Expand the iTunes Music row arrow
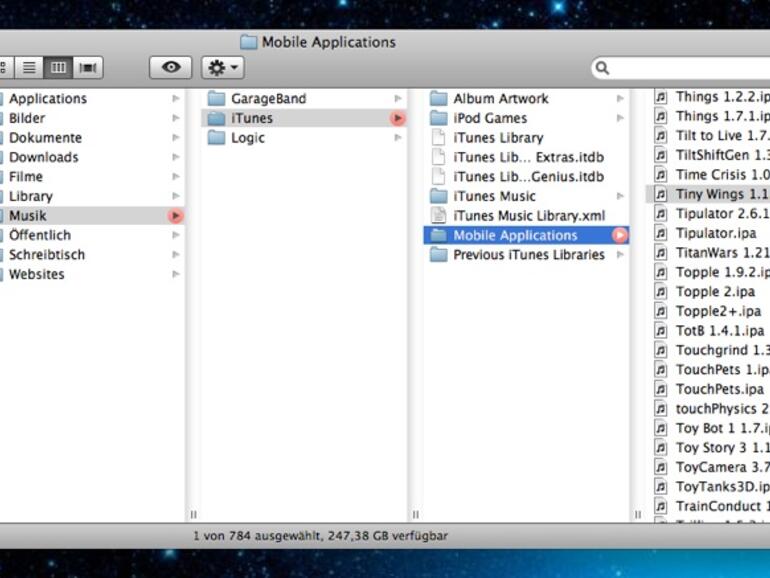The image size is (770, 578). [620, 196]
